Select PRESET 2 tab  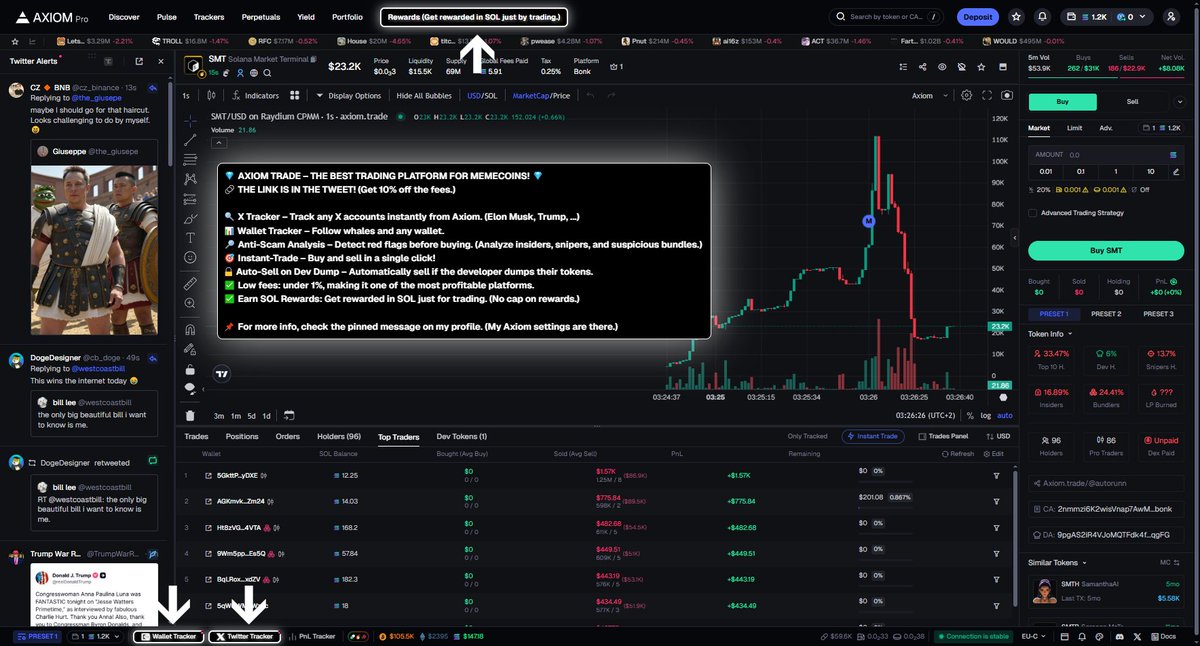(1105, 314)
